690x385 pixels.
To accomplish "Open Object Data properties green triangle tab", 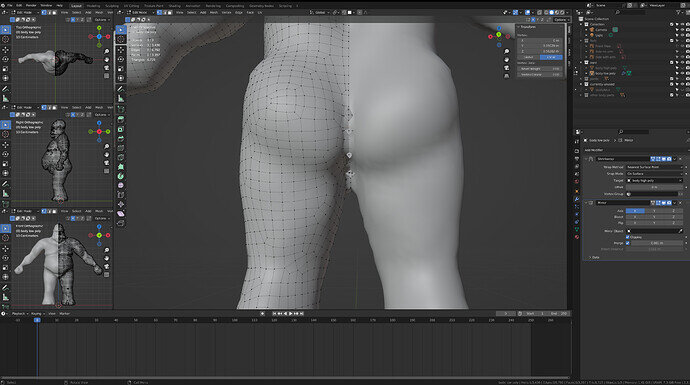I will (x=577, y=229).
